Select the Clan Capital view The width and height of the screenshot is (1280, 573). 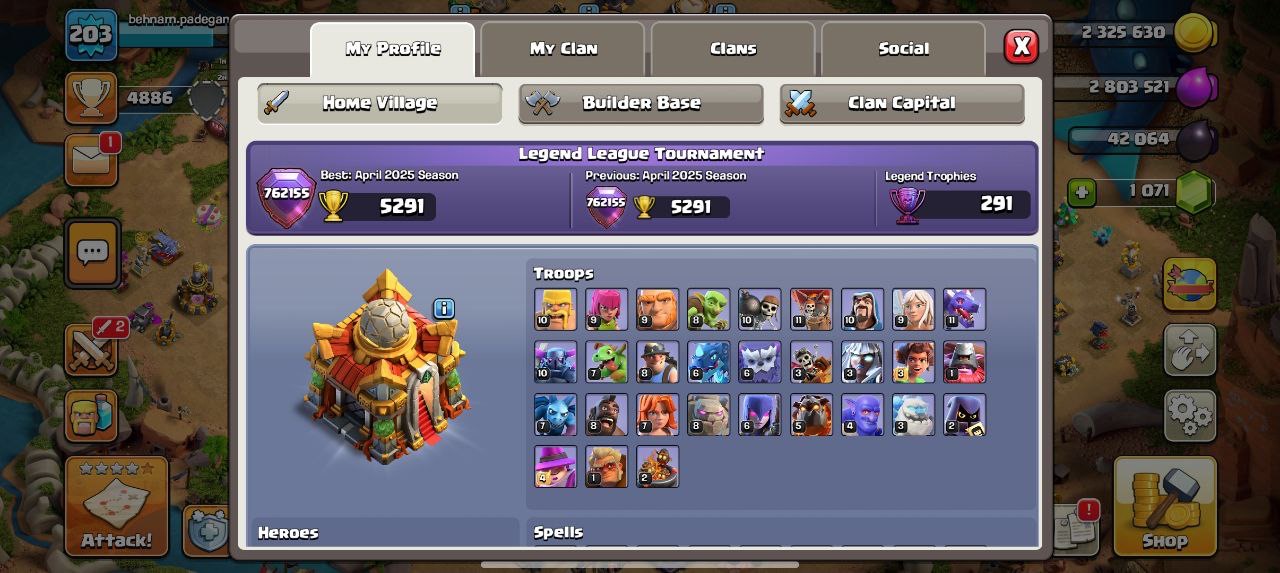pos(902,103)
